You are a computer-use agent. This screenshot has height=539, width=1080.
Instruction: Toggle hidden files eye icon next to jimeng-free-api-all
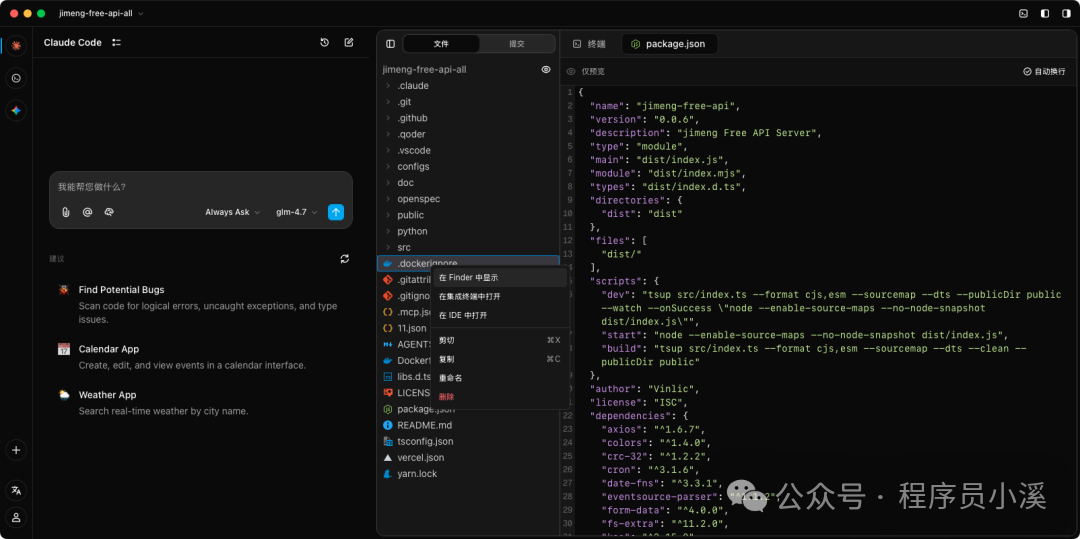546,70
